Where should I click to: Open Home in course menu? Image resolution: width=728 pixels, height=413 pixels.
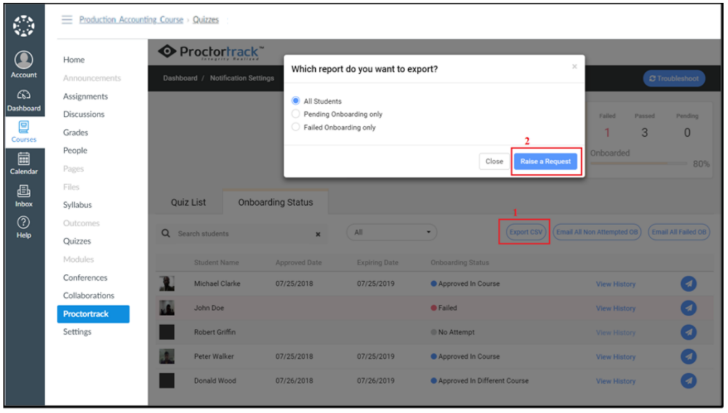[74, 59]
